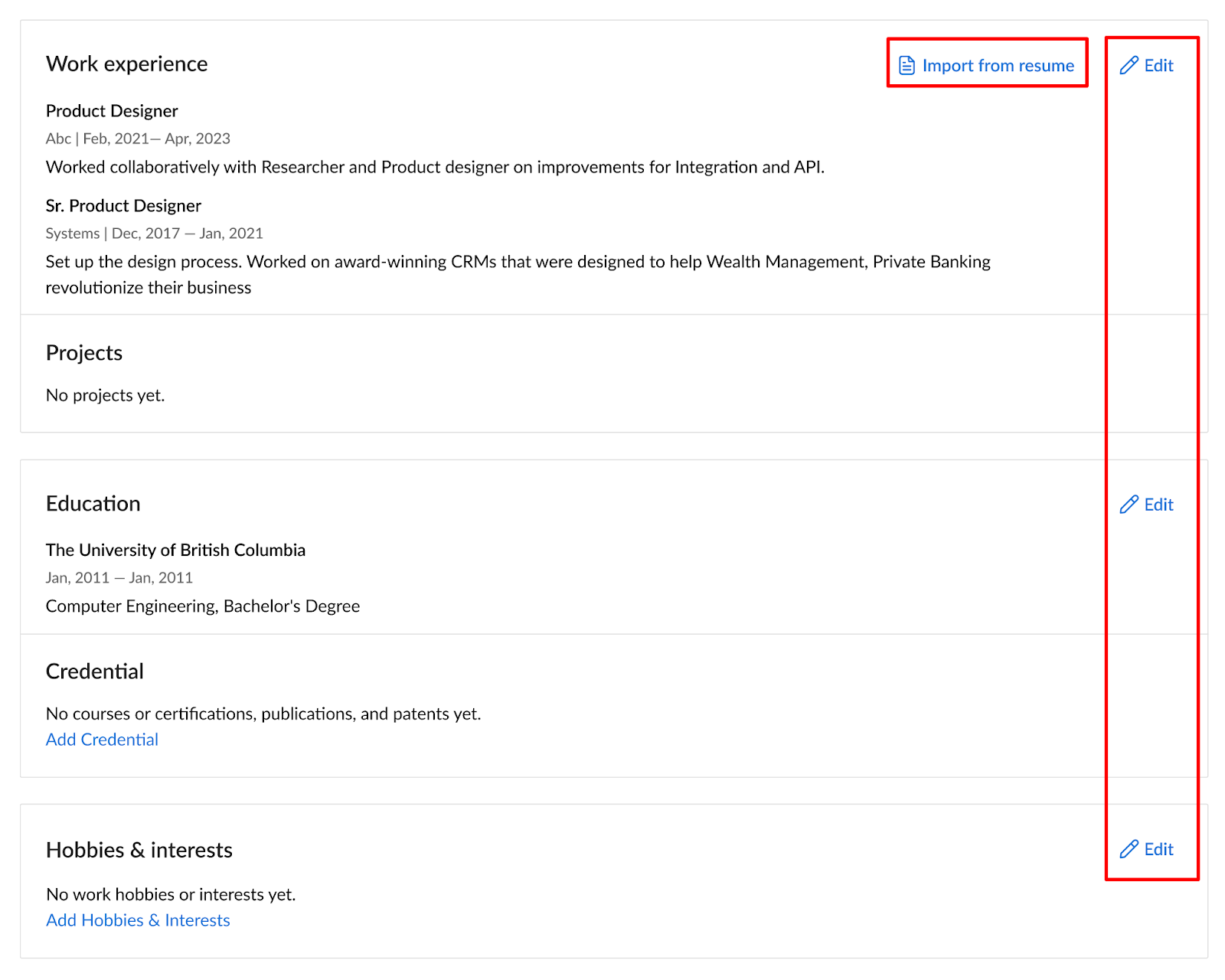Screen dimensions: 1225x980
Task: Click the pencil icon in Work experience section
Action: pos(1129,66)
